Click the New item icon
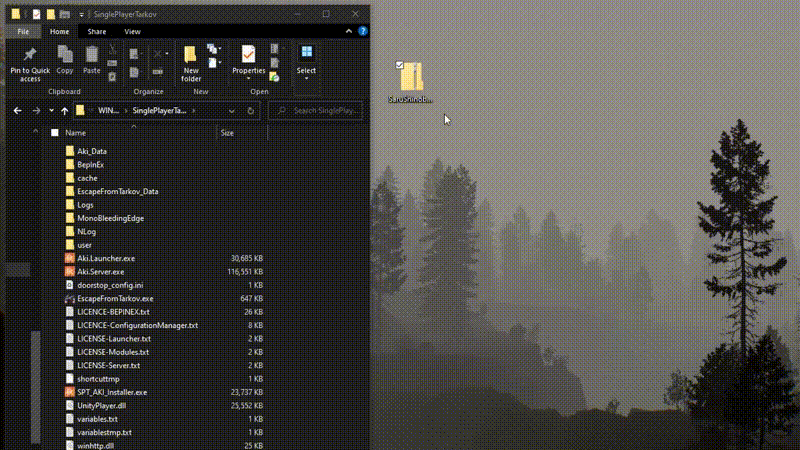This screenshot has width=800, height=450. tap(211, 49)
